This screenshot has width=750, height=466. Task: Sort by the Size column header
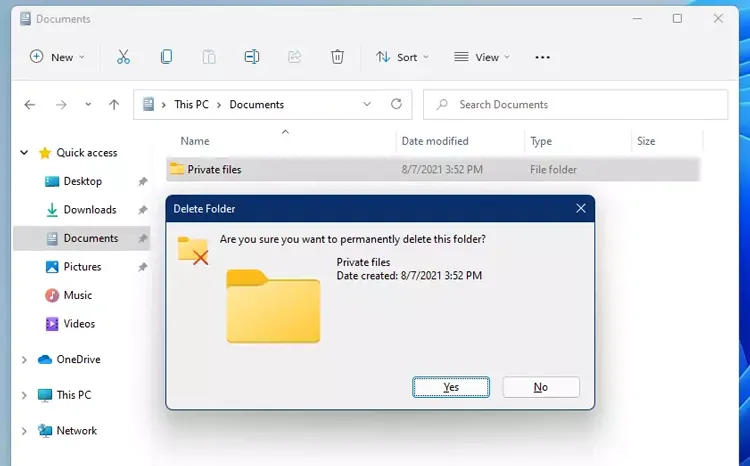(x=646, y=141)
